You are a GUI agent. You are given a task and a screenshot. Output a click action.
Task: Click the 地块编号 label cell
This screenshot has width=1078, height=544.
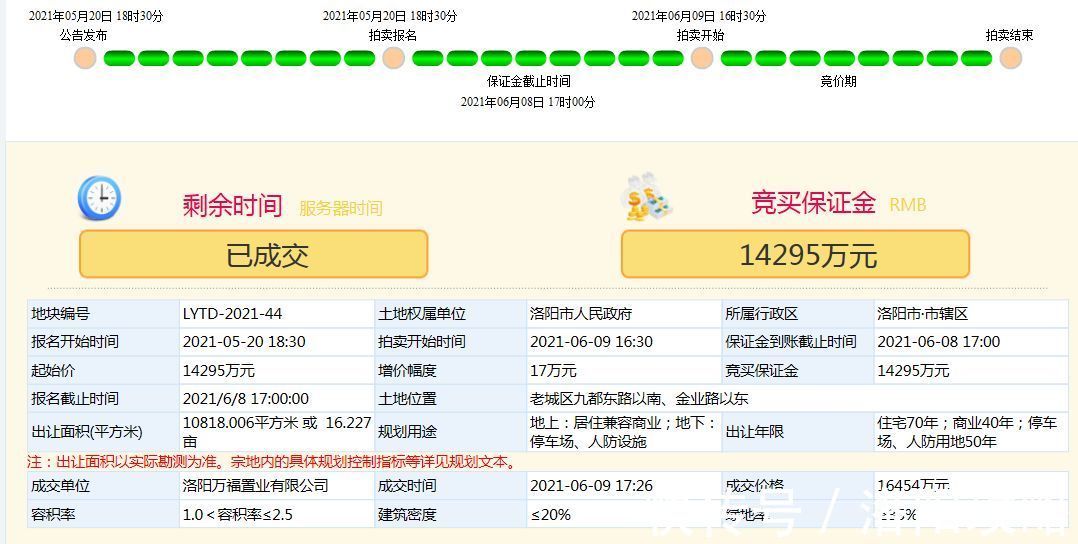coord(103,314)
